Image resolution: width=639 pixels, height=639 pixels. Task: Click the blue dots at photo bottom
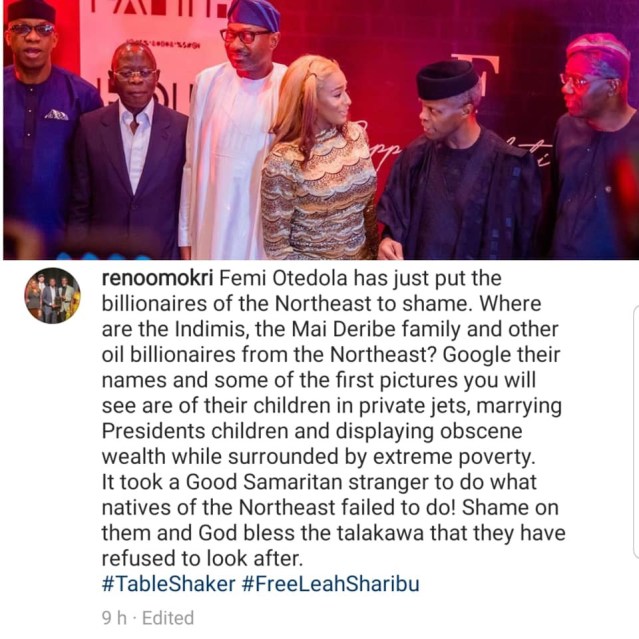click(104, 256)
